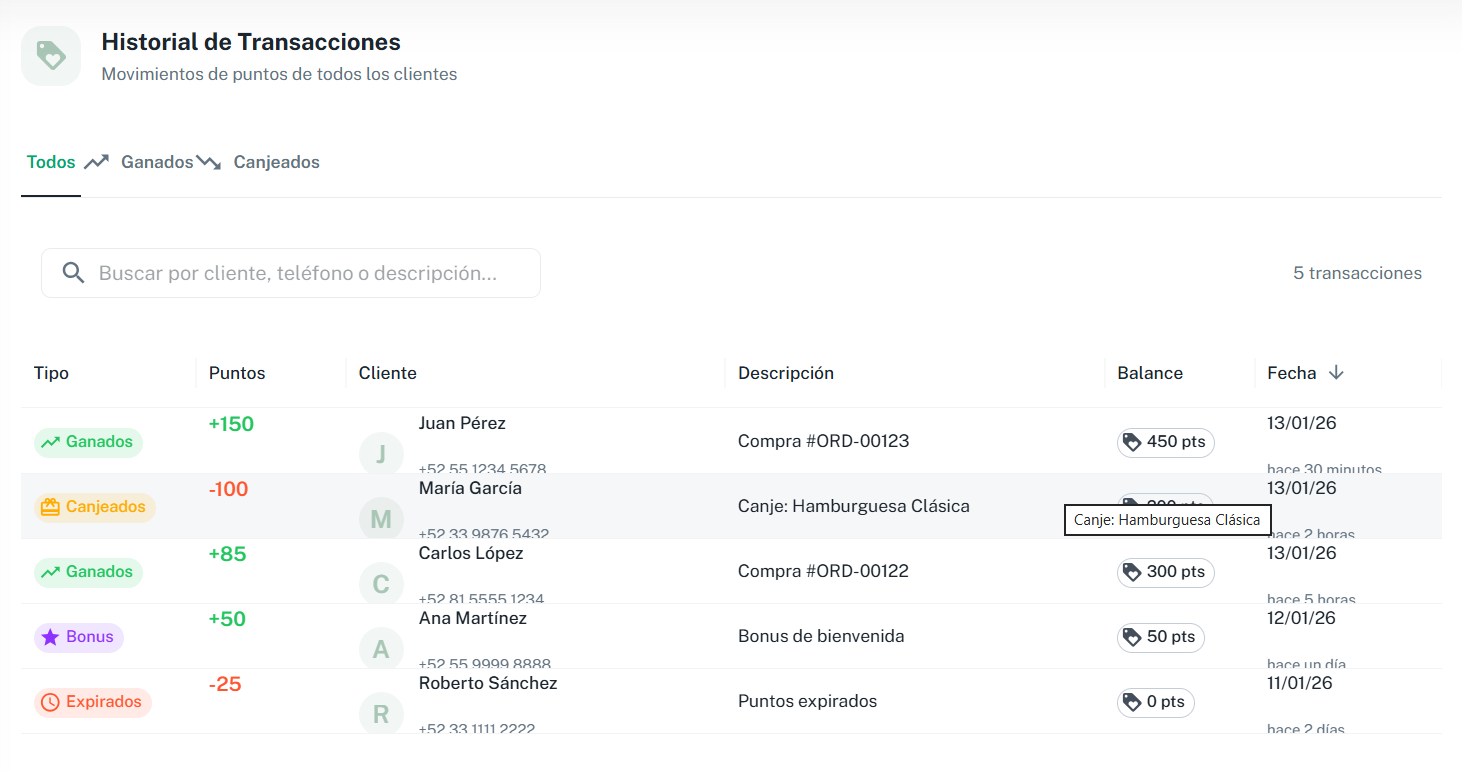Click the tag icon inside the 0 pts pill
1462x772 pixels.
pyautogui.click(x=1131, y=702)
